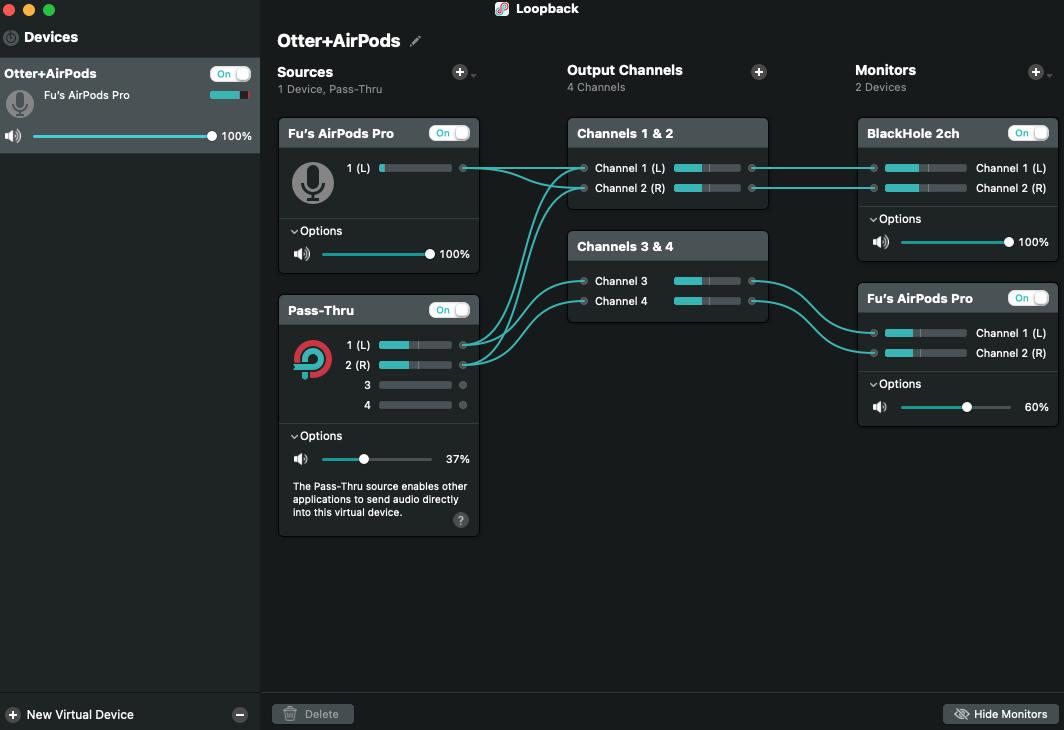Click input connector of monitor AirPods Channel 2 (R)
The height and width of the screenshot is (730, 1064).
pos(874,353)
